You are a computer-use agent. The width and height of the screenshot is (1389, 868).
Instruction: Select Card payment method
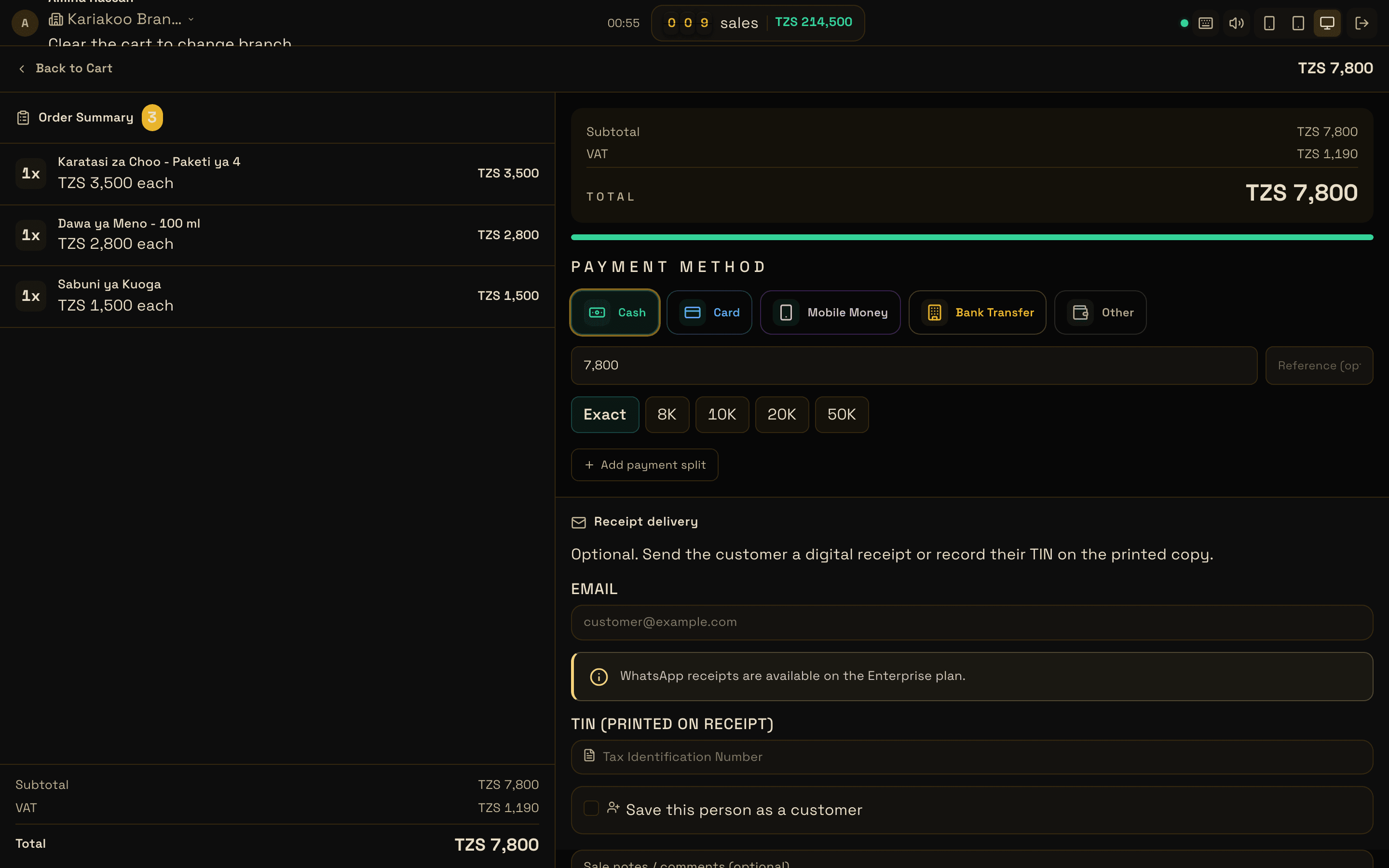[x=709, y=312]
